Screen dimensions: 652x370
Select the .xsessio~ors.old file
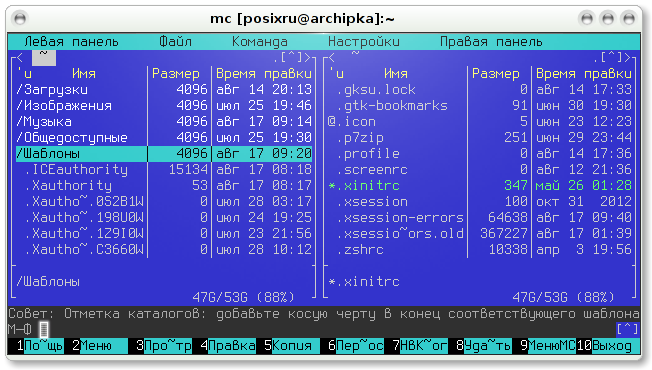tap(480, 233)
